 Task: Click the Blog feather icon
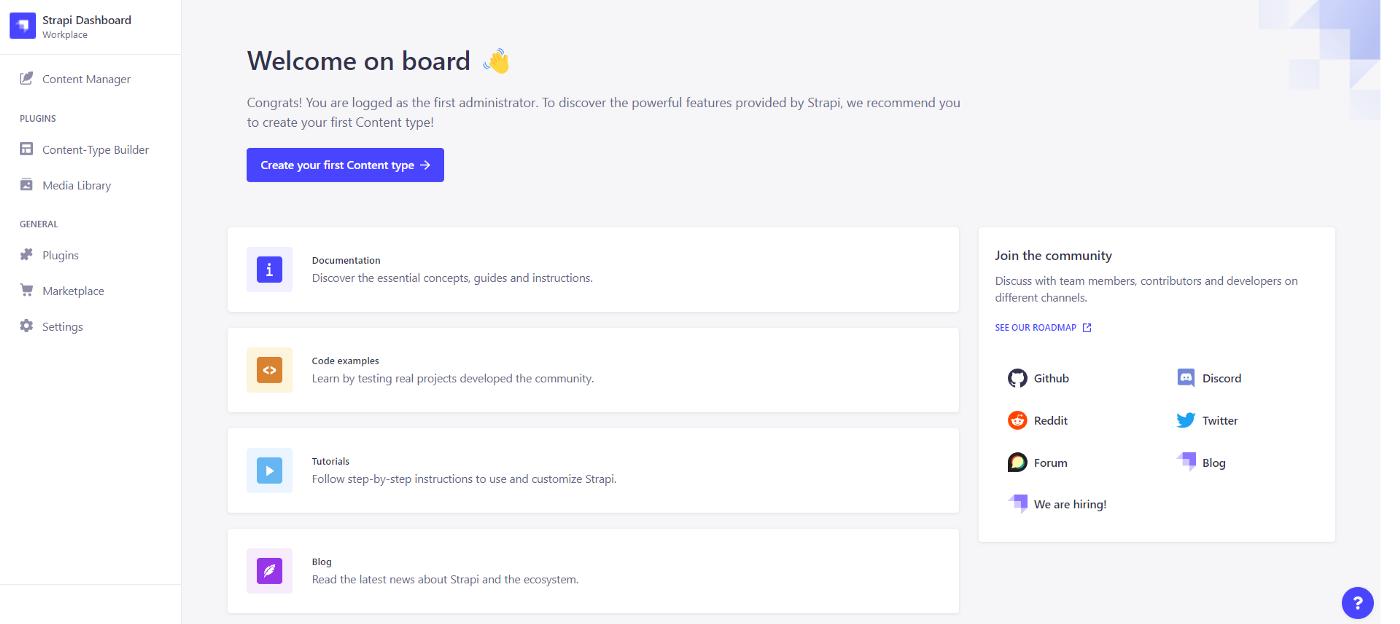[269, 571]
